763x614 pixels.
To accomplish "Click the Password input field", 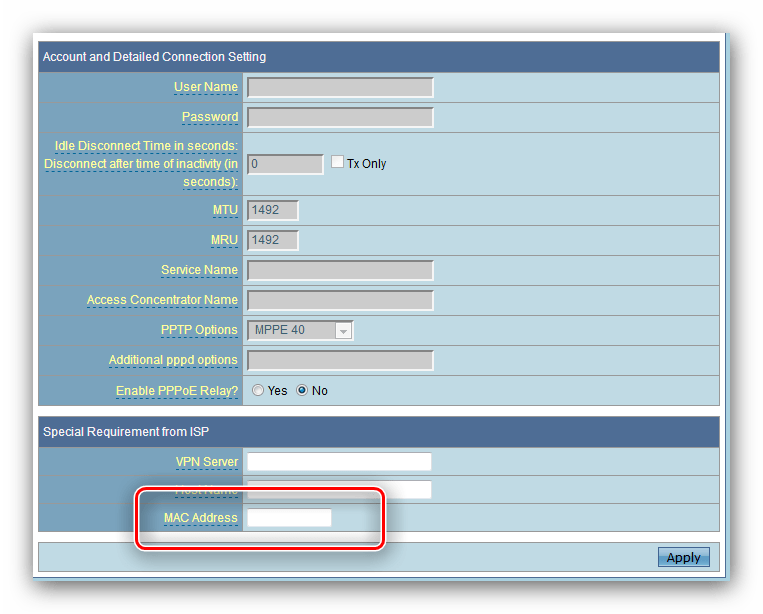I will tap(340, 118).
